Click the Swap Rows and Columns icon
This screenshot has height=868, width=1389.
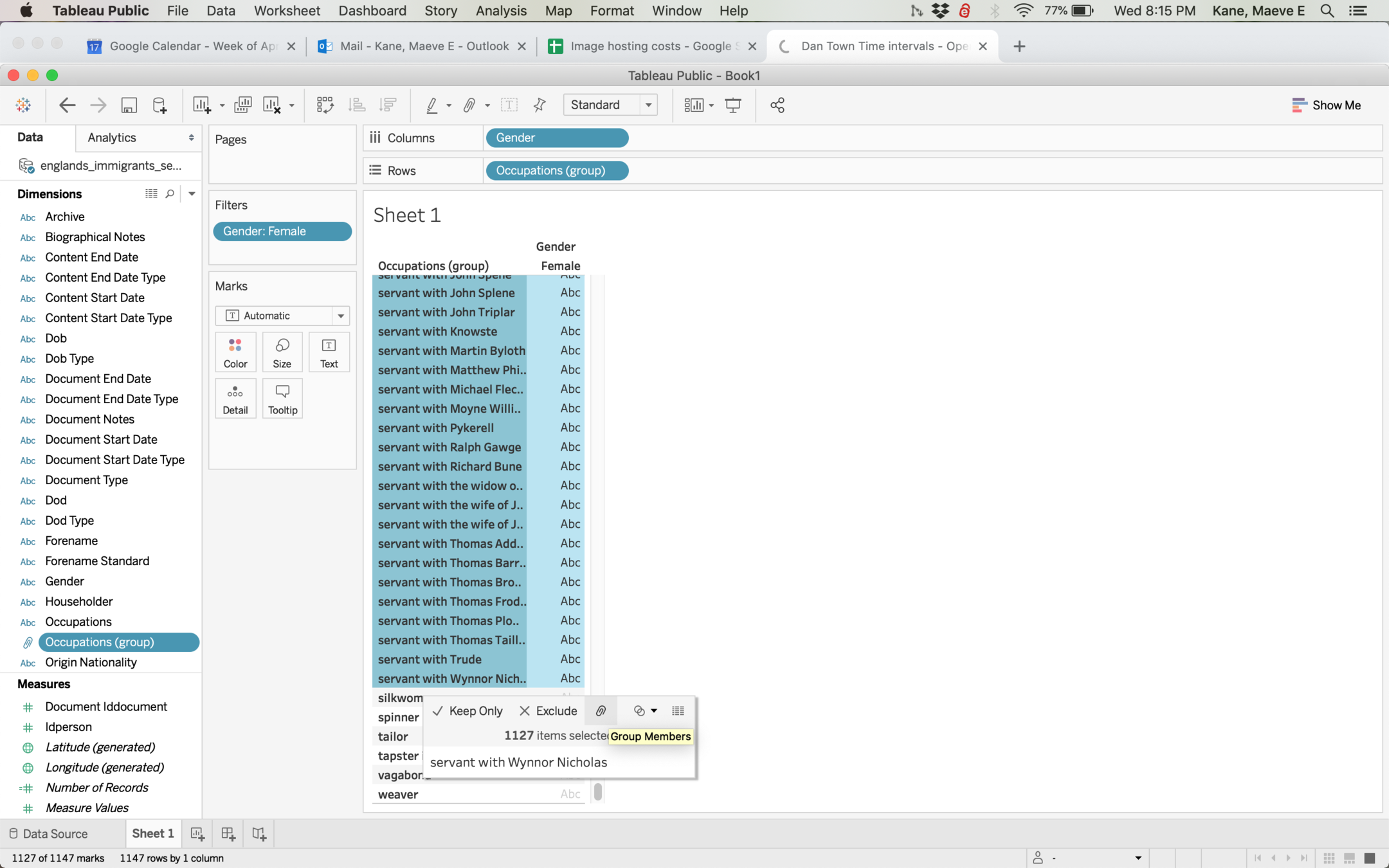click(x=325, y=105)
